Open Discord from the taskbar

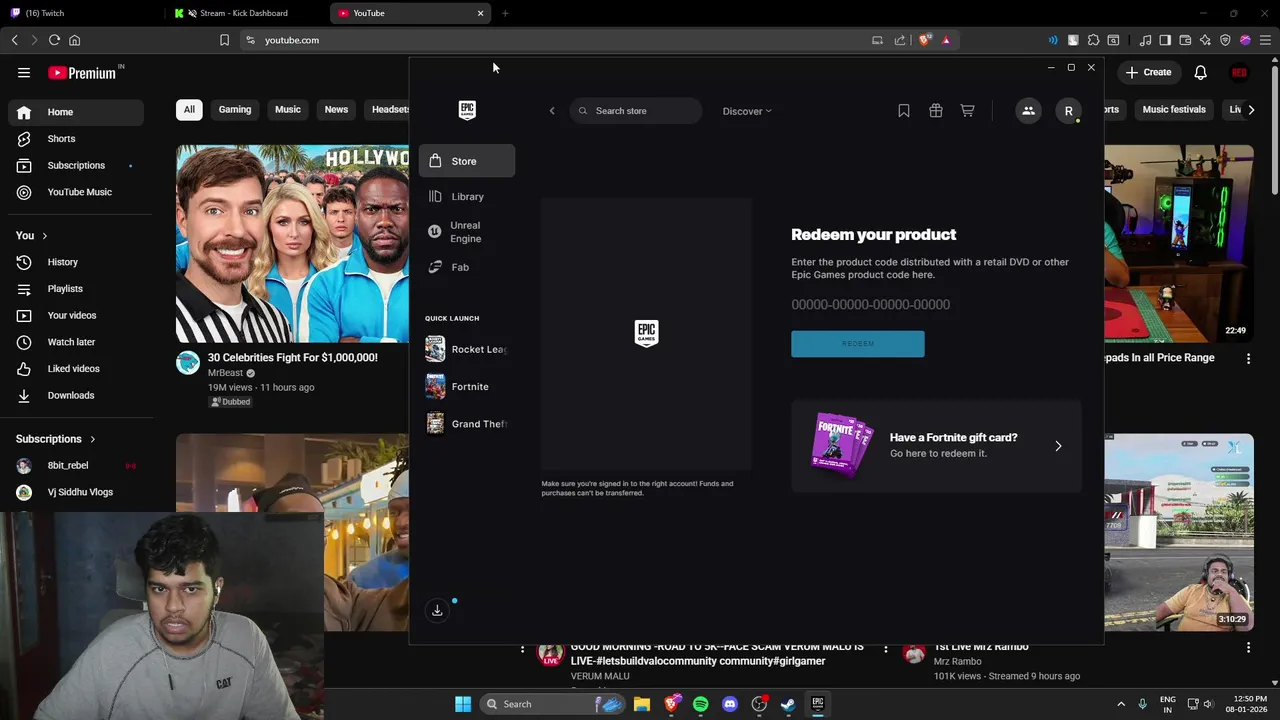click(x=730, y=704)
